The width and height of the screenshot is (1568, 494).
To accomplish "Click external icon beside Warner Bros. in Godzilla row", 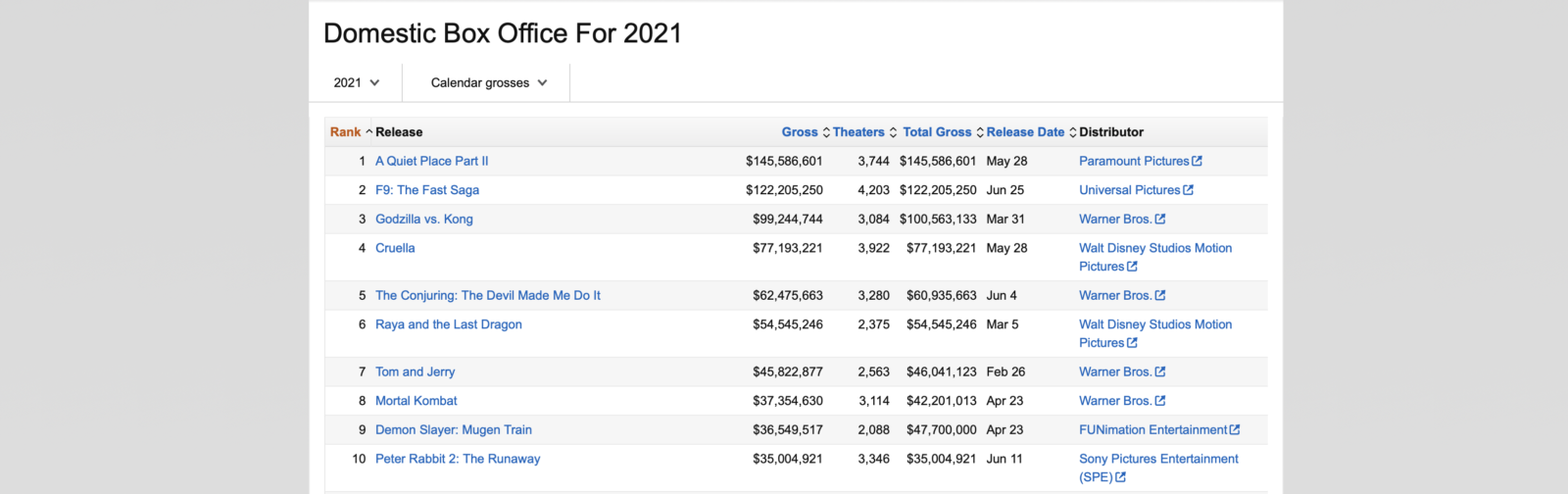I will click(1160, 219).
